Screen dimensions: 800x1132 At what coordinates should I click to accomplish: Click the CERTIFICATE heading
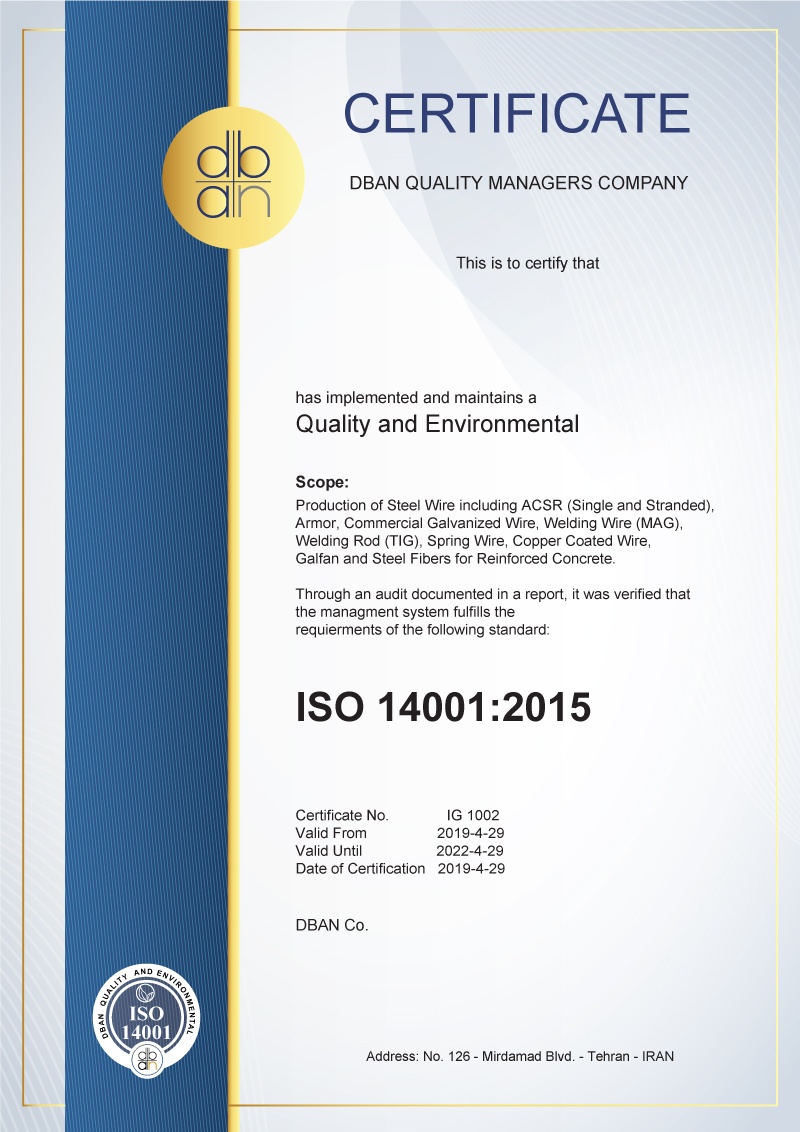517,113
